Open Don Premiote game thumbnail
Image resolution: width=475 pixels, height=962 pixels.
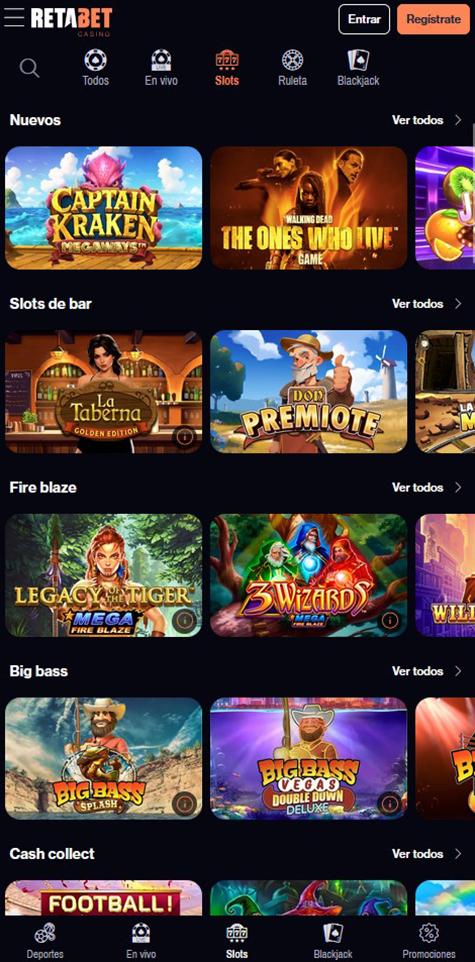coord(309,391)
